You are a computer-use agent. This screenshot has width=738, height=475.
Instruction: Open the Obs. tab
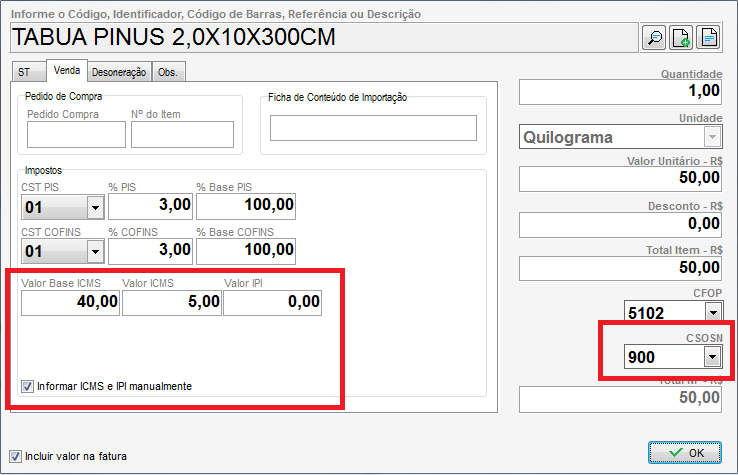point(169,72)
